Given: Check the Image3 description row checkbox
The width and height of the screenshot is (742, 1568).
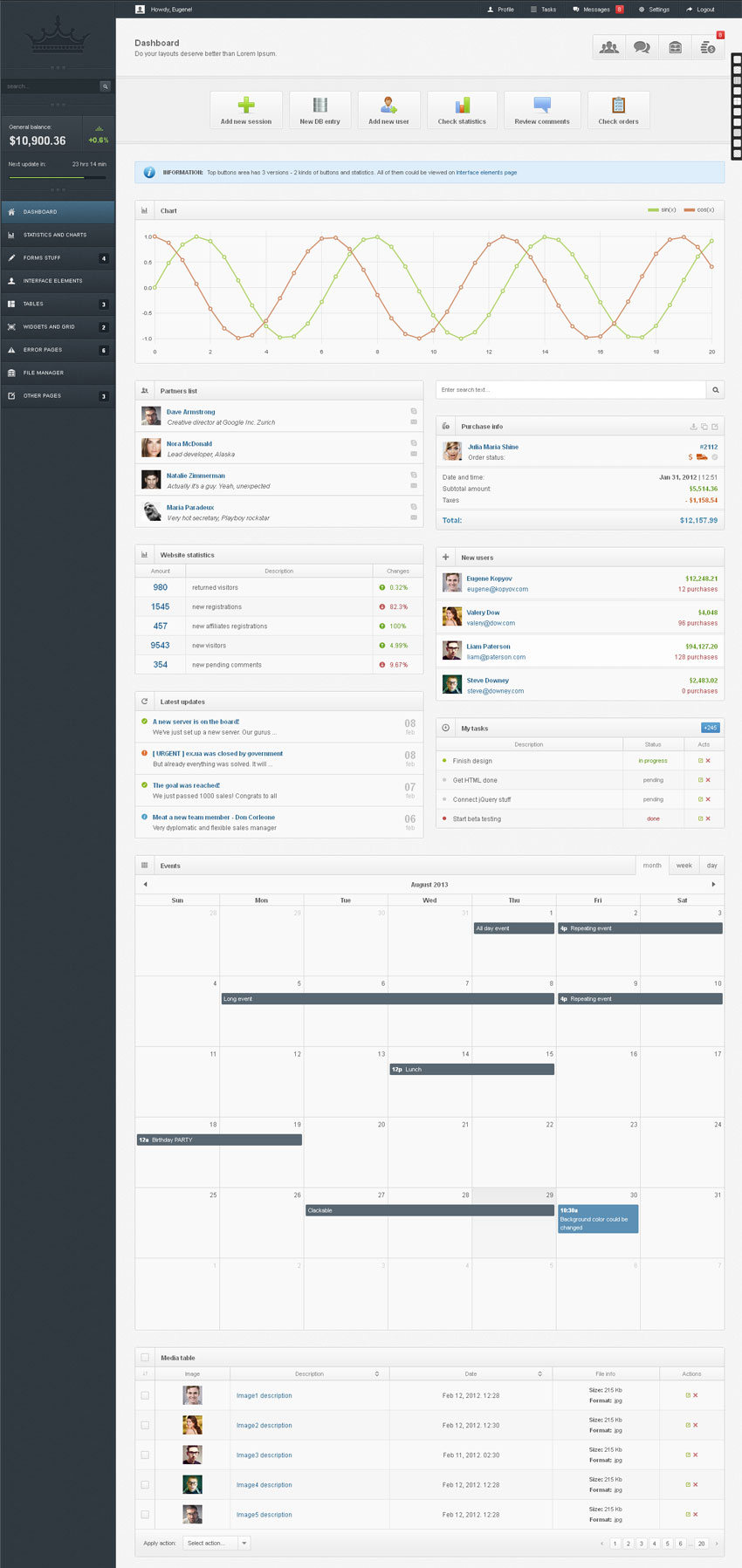Looking at the screenshot, I should point(145,1455).
